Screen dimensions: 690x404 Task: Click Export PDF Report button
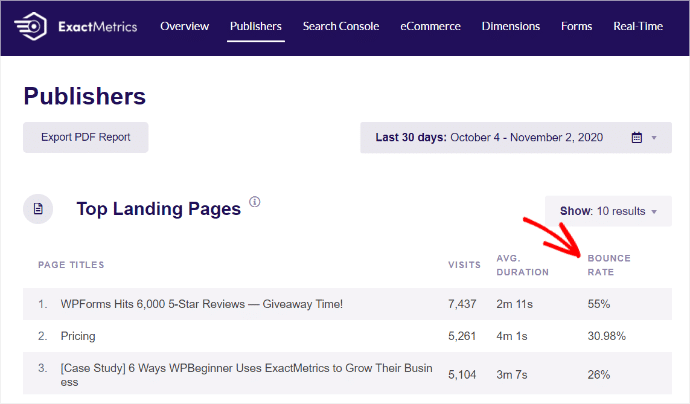[x=86, y=137]
